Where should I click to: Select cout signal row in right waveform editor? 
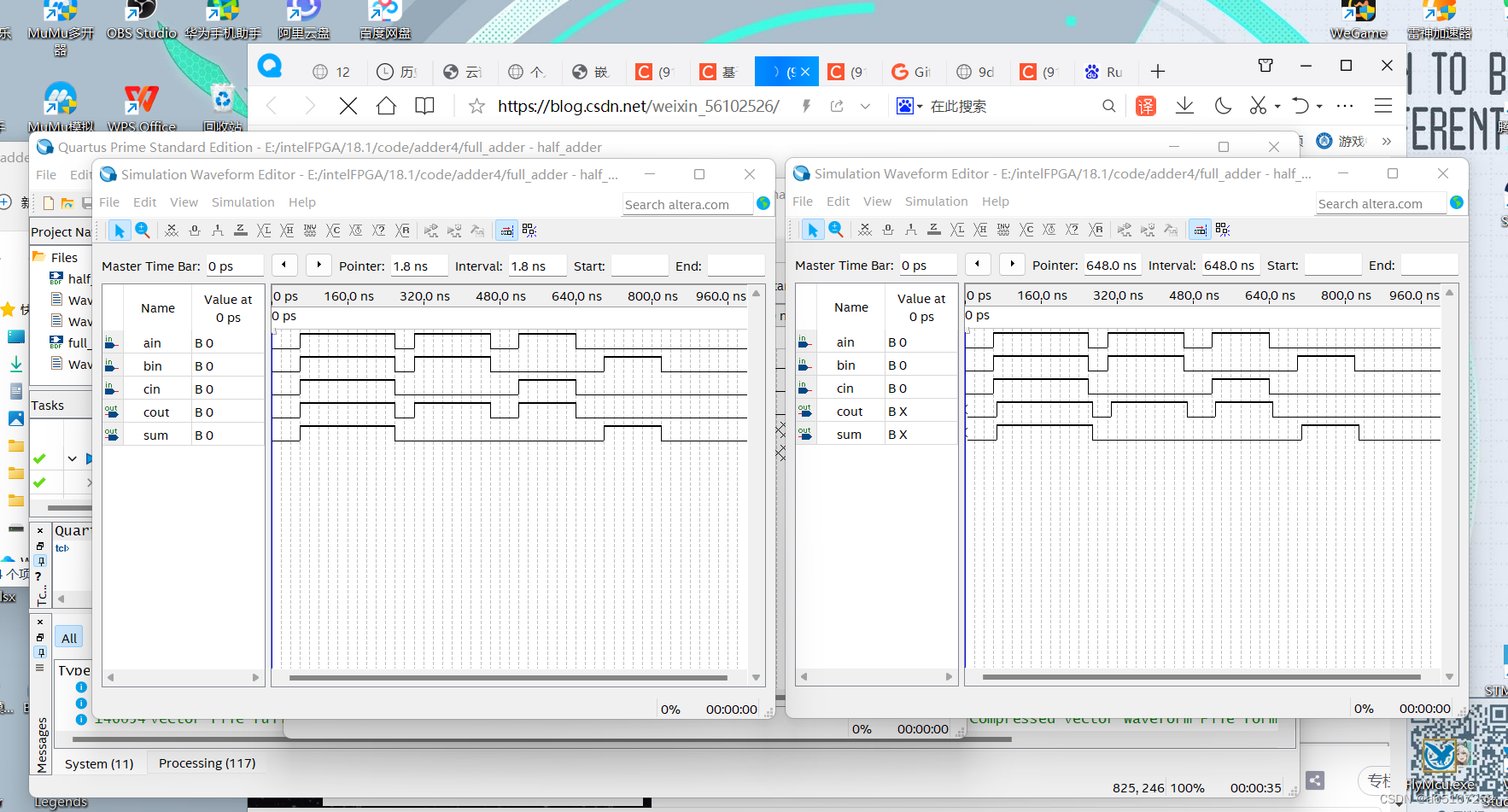tap(876, 411)
